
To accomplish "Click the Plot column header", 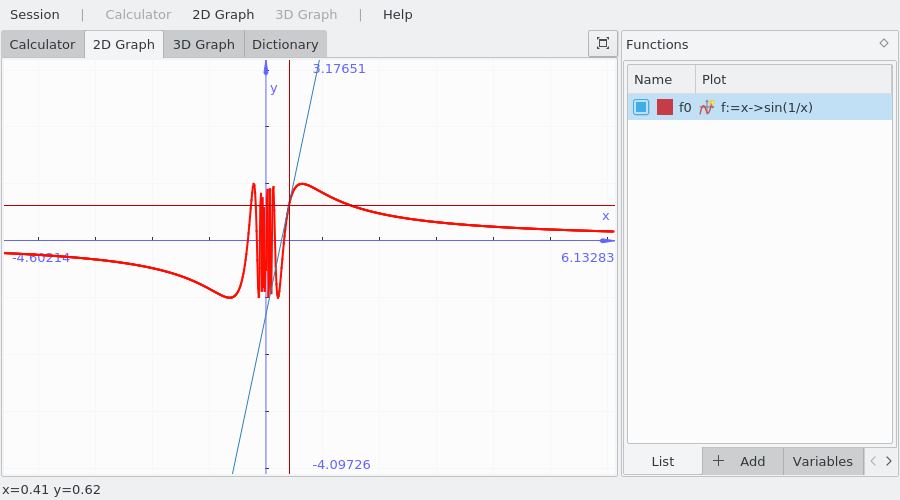I will click(793, 80).
